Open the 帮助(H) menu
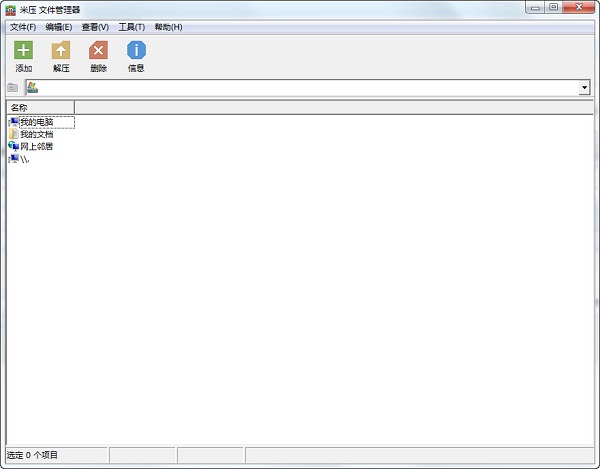 [168, 27]
